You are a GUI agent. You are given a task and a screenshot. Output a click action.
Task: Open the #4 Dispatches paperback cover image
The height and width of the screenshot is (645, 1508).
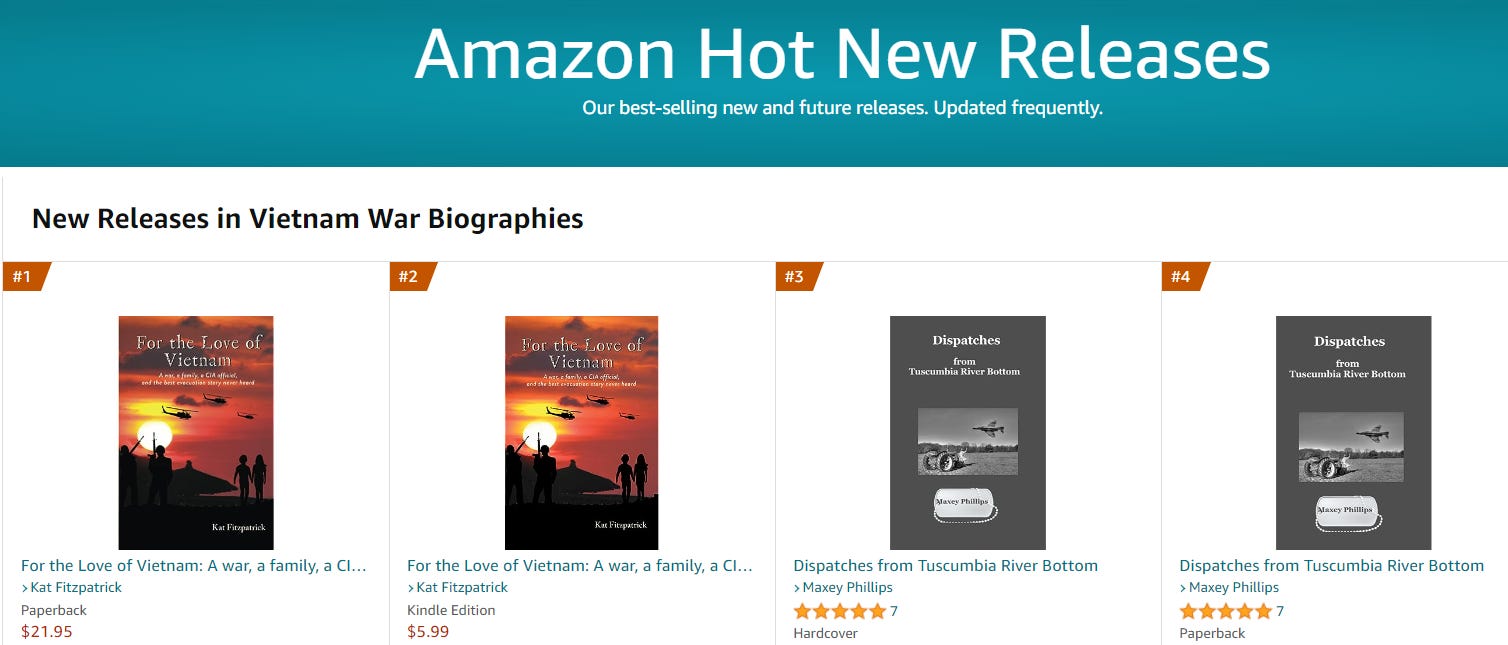point(1354,433)
